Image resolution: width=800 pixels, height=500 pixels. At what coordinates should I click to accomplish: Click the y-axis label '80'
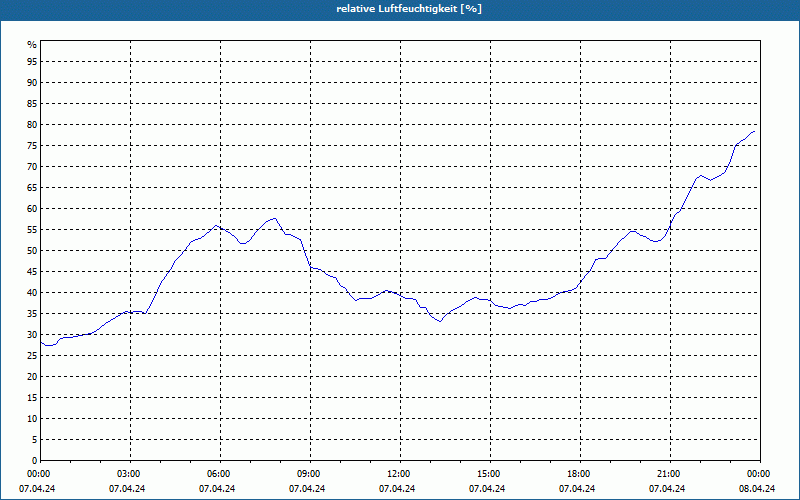[32, 124]
